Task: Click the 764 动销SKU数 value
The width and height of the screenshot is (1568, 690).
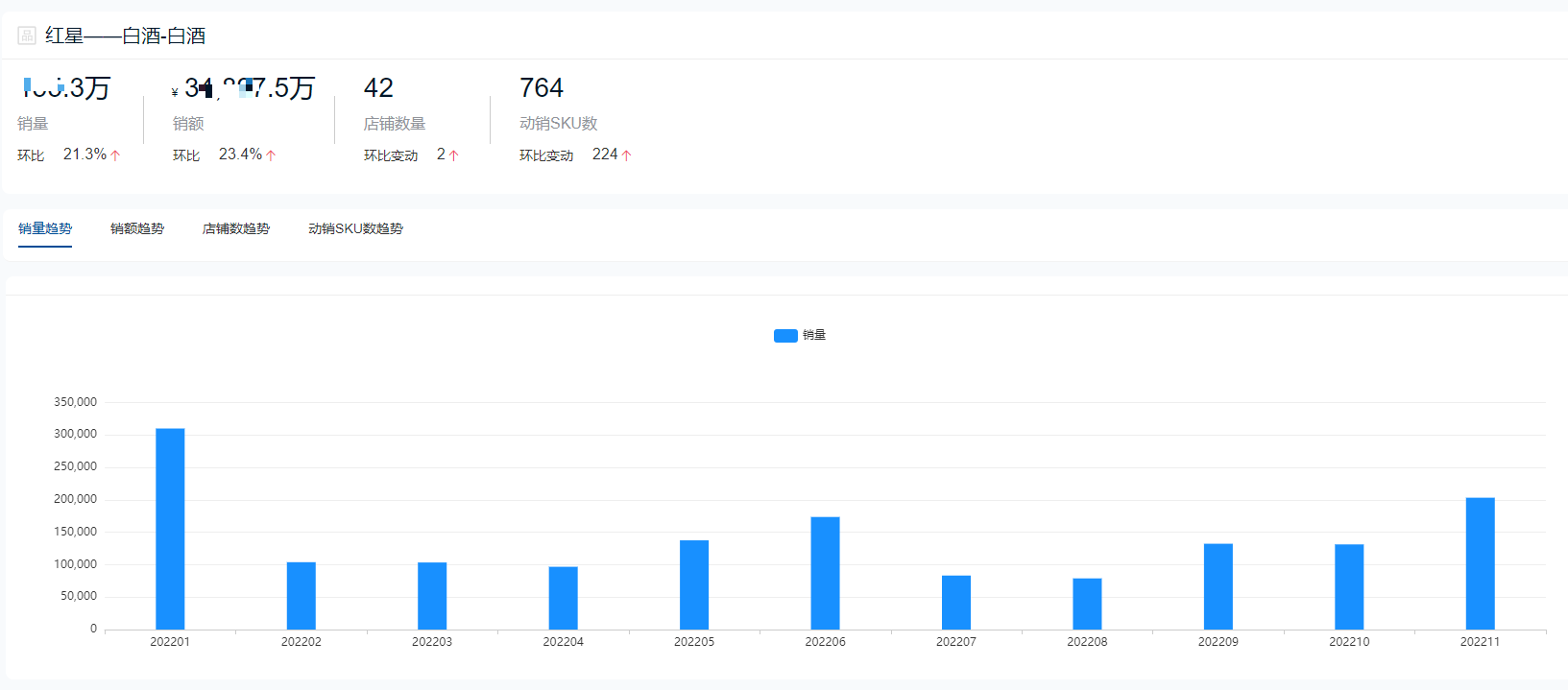Action: (542, 88)
